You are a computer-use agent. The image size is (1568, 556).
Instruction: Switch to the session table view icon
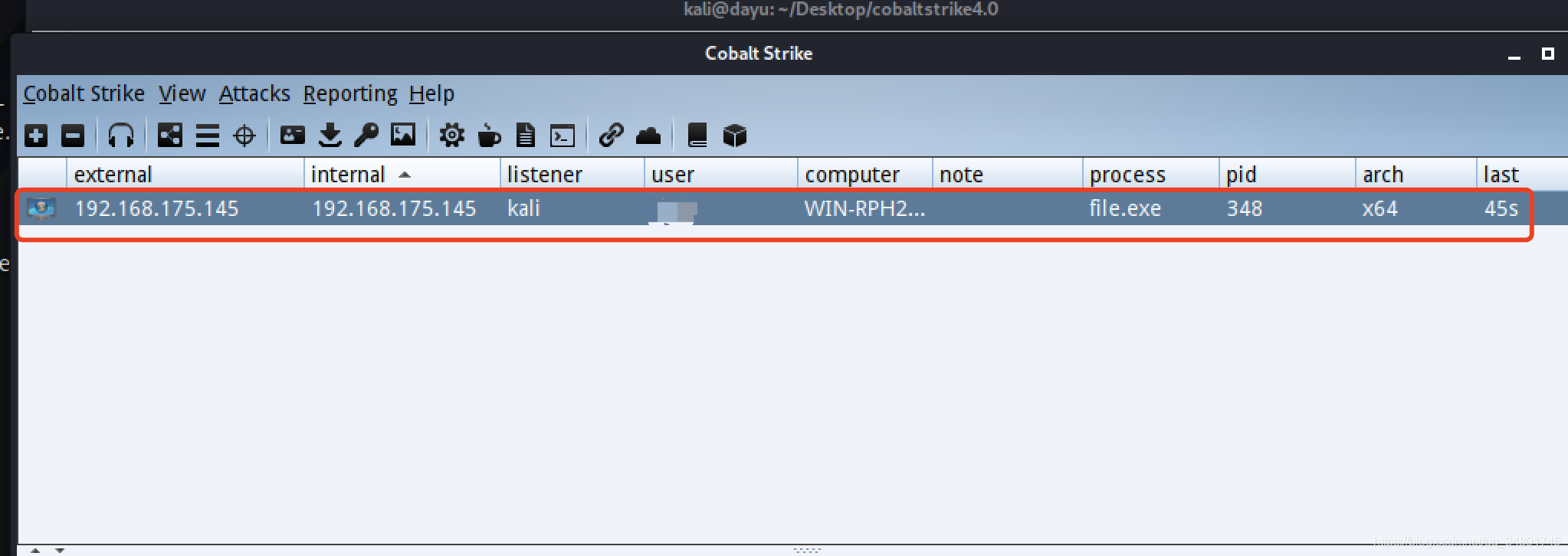[207, 136]
